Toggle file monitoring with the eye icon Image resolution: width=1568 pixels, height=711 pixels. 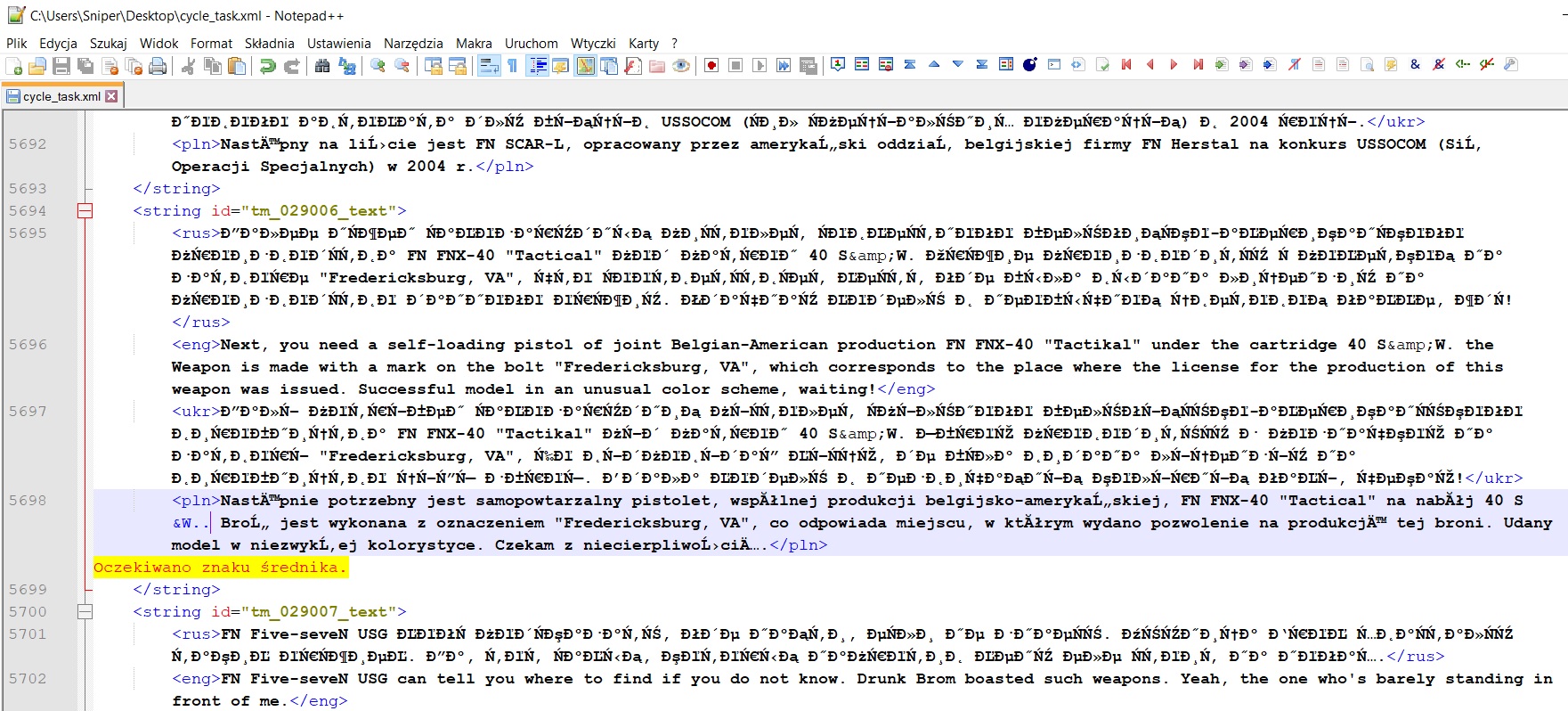681,65
